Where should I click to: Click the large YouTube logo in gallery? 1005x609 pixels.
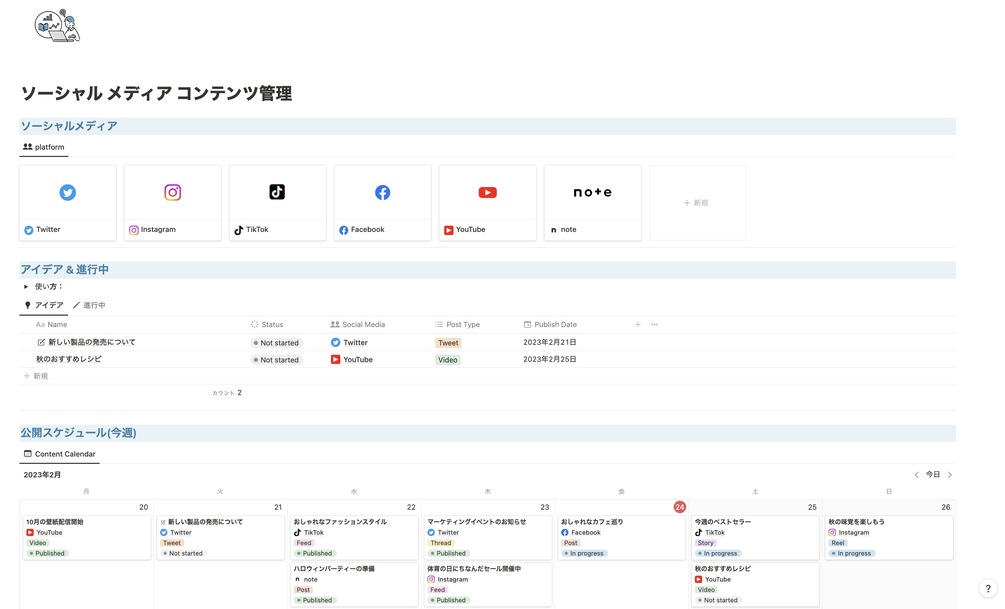[488, 192]
